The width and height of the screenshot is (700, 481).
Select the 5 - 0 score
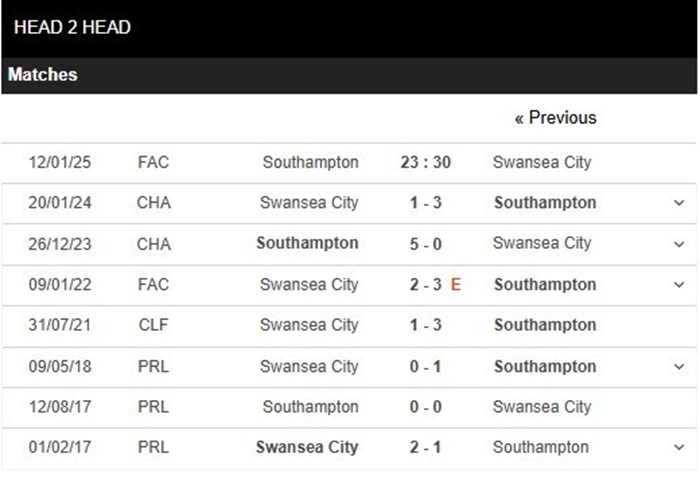click(x=425, y=243)
